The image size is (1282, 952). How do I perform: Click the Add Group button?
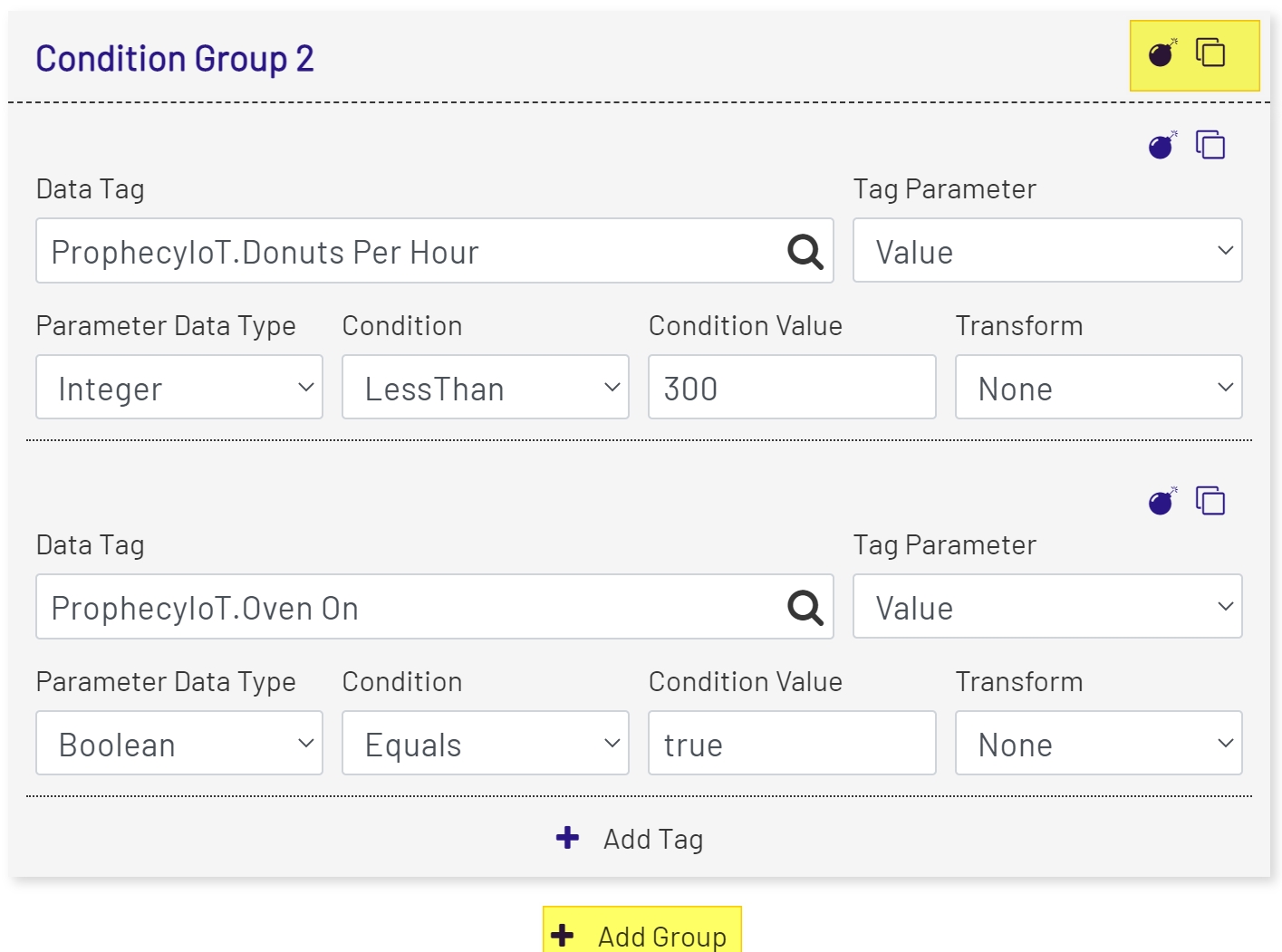point(641,935)
